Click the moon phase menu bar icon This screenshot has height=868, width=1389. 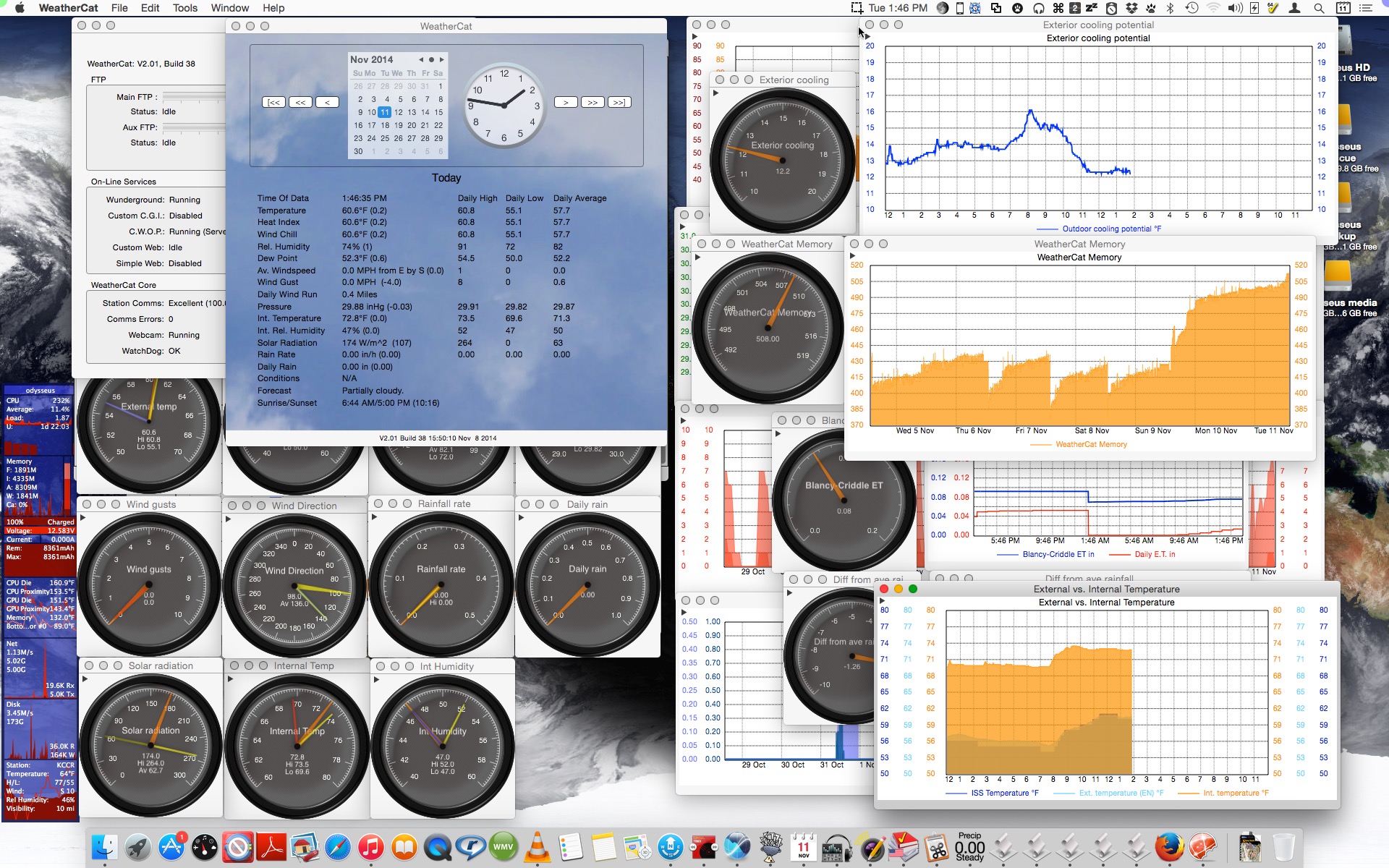tap(942, 8)
